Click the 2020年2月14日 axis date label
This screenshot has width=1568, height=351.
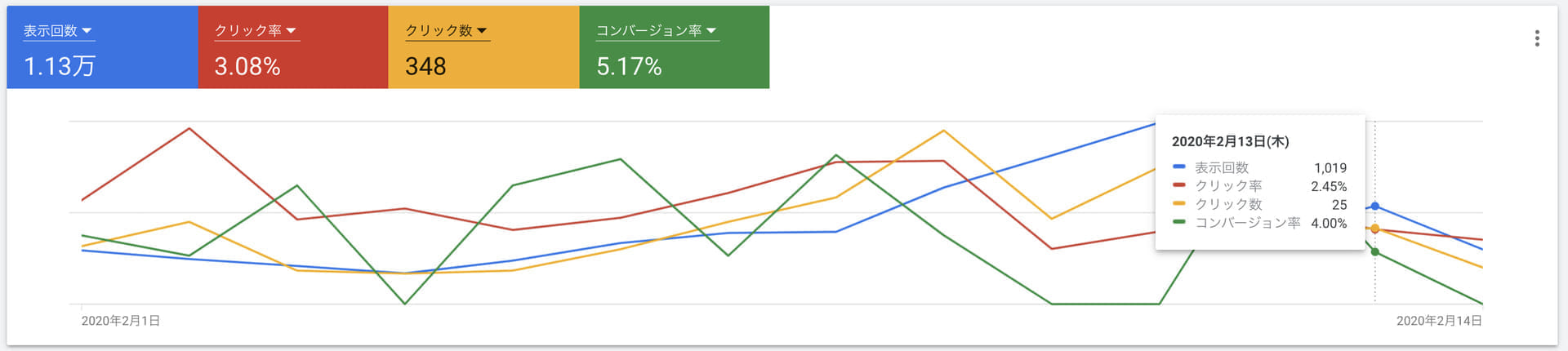point(1439,321)
